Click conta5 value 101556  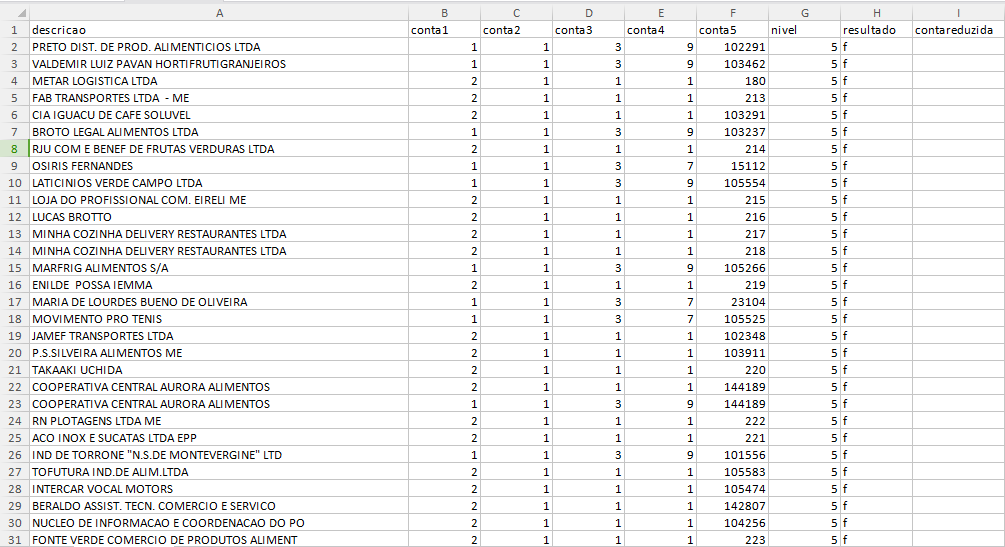(733, 455)
